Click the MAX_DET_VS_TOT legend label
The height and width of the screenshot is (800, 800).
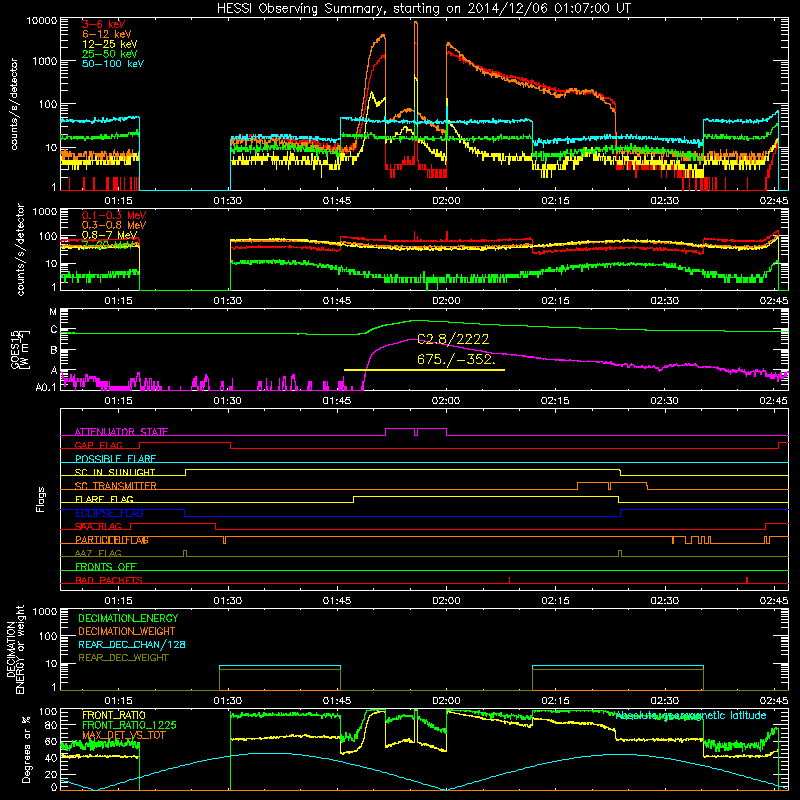click(122, 735)
